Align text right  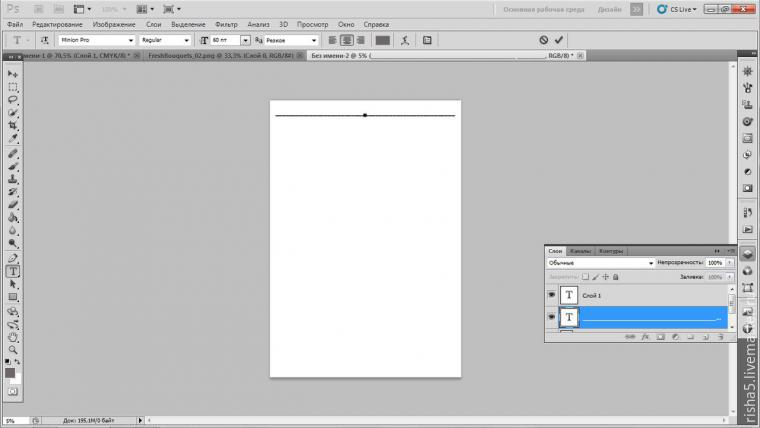(361, 40)
